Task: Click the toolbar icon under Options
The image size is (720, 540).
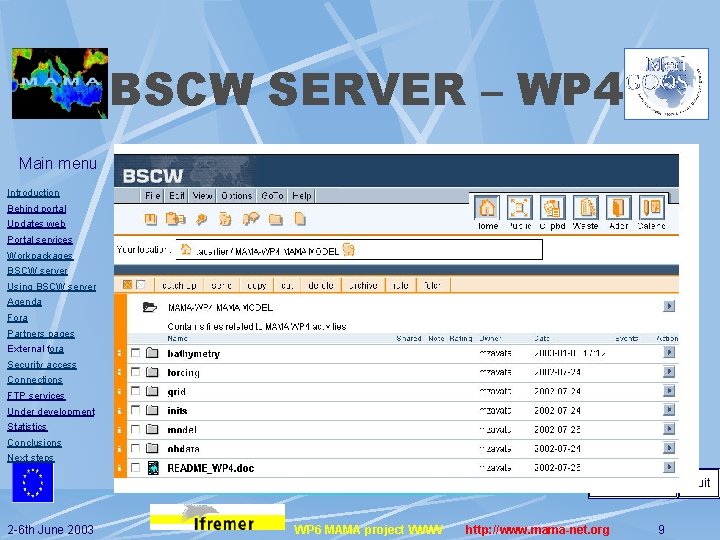Action: 225,219
